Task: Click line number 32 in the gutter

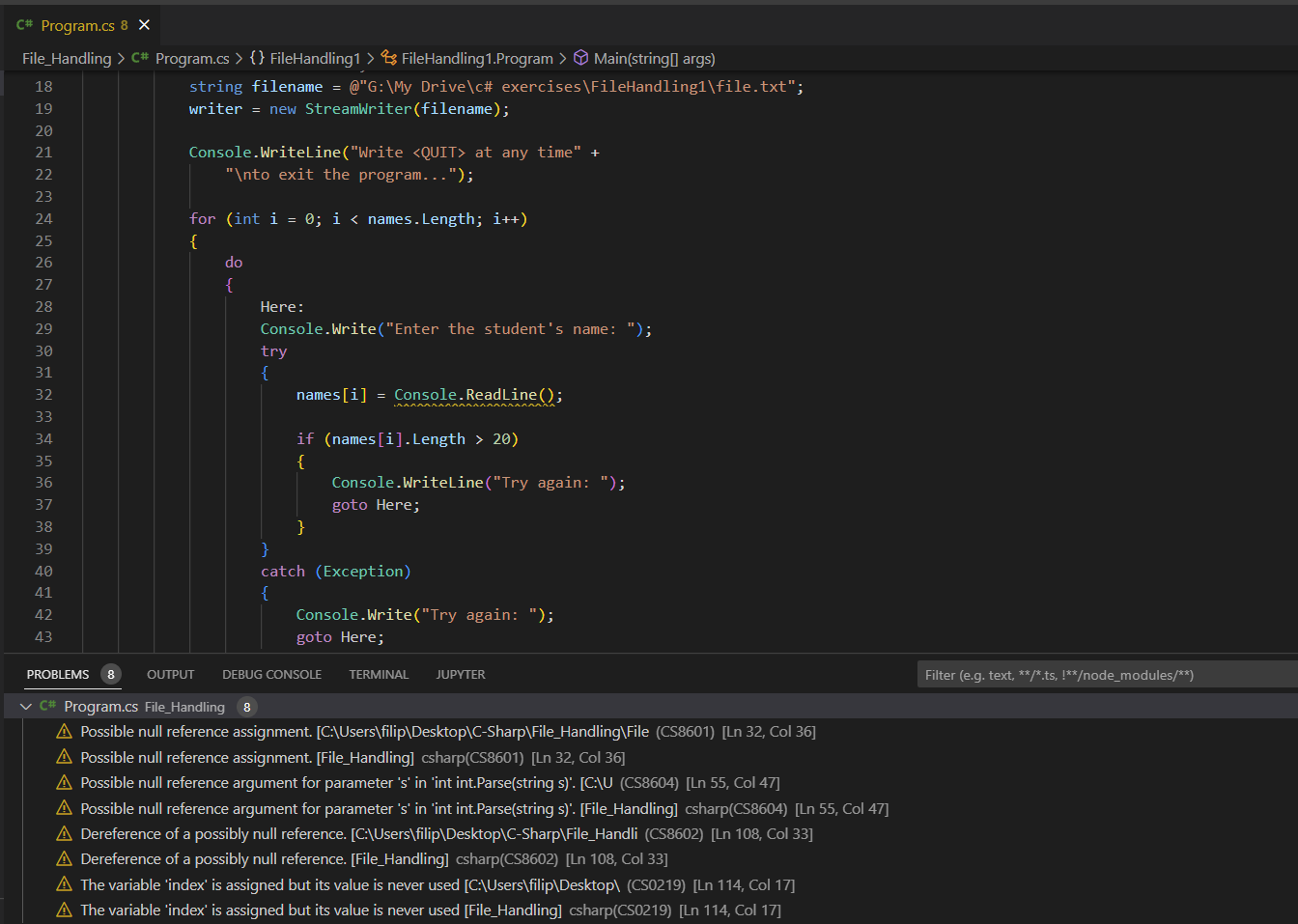Action: pyautogui.click(x=43, y=395)
